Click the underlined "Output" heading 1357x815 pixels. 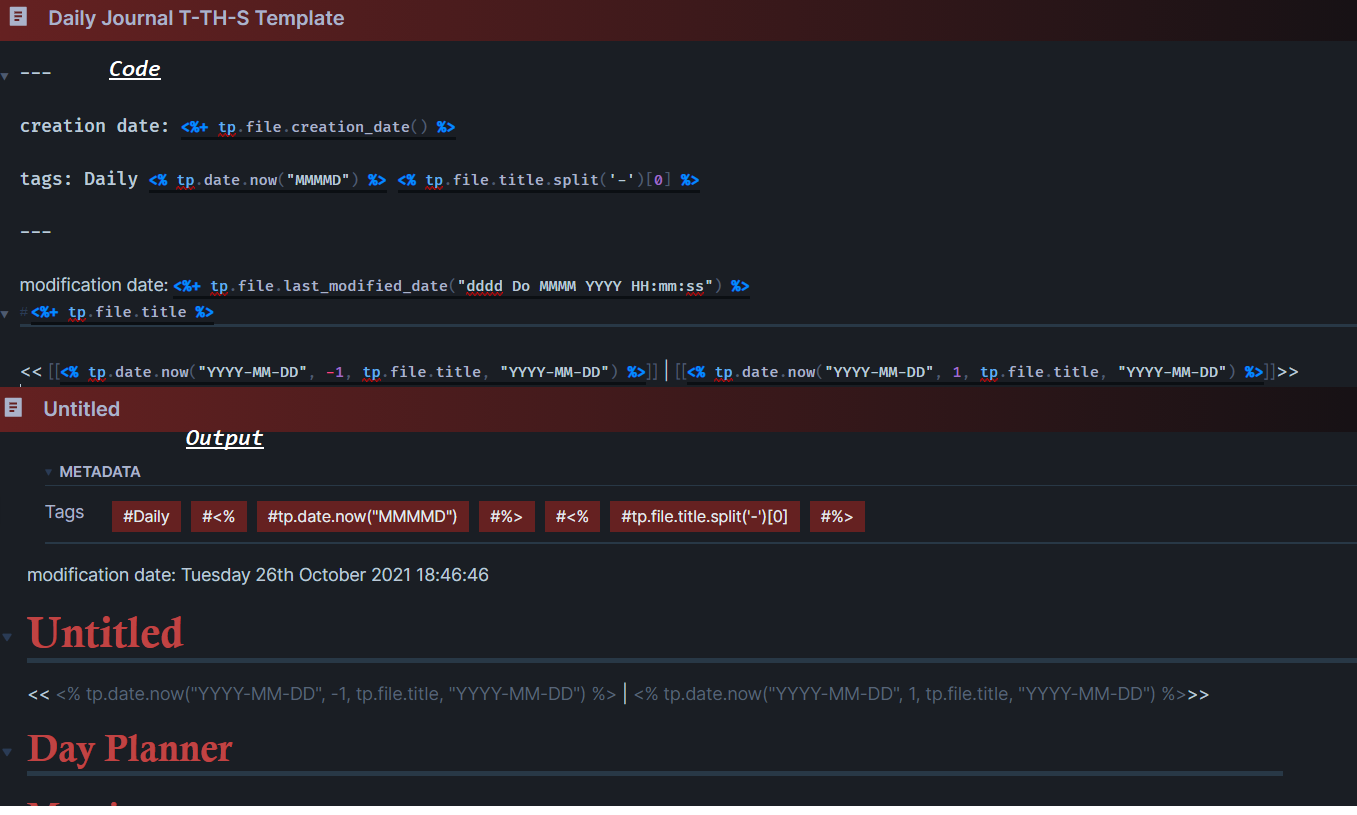coord(224,438)
